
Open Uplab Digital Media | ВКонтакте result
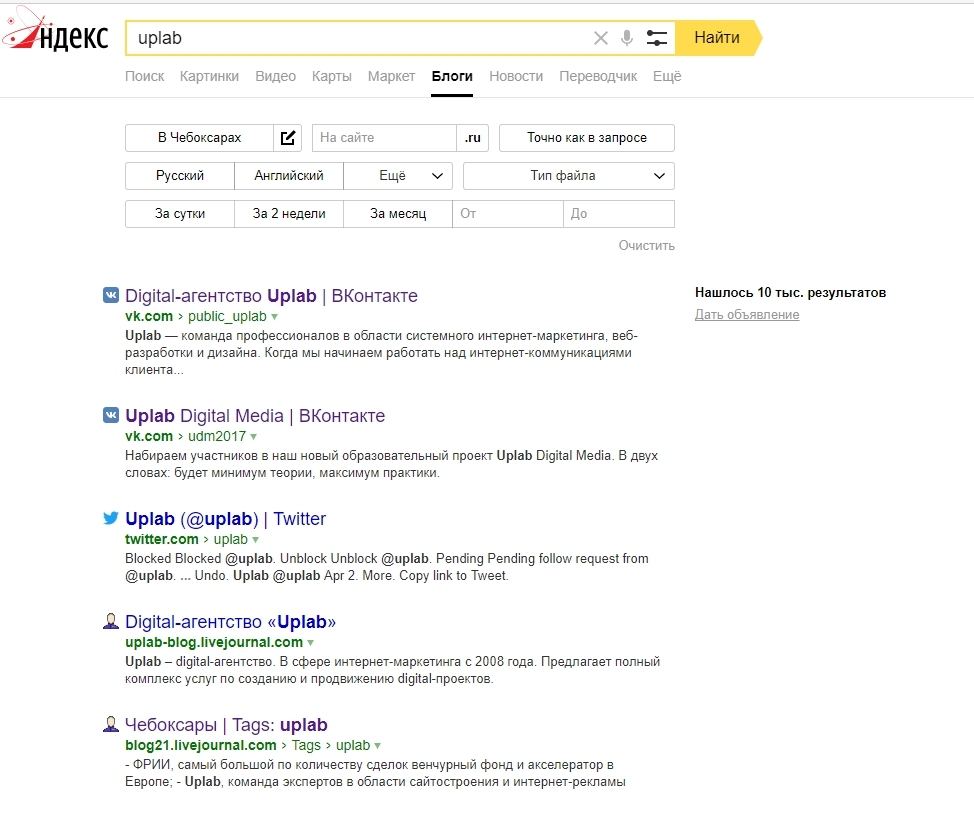click(255, 416)
